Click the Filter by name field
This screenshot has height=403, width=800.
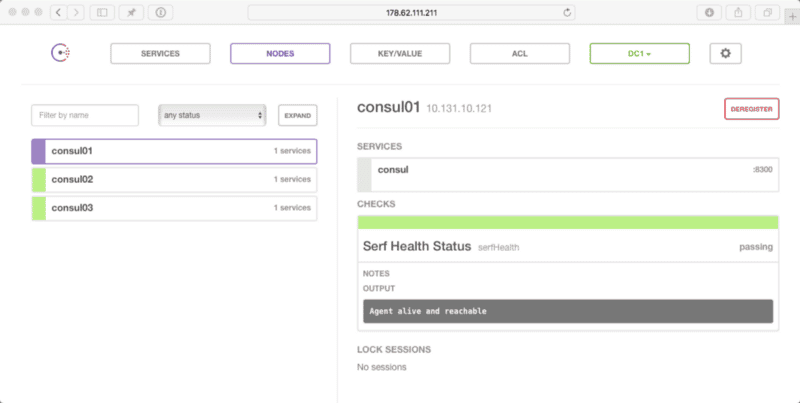(x=85, y=115)
